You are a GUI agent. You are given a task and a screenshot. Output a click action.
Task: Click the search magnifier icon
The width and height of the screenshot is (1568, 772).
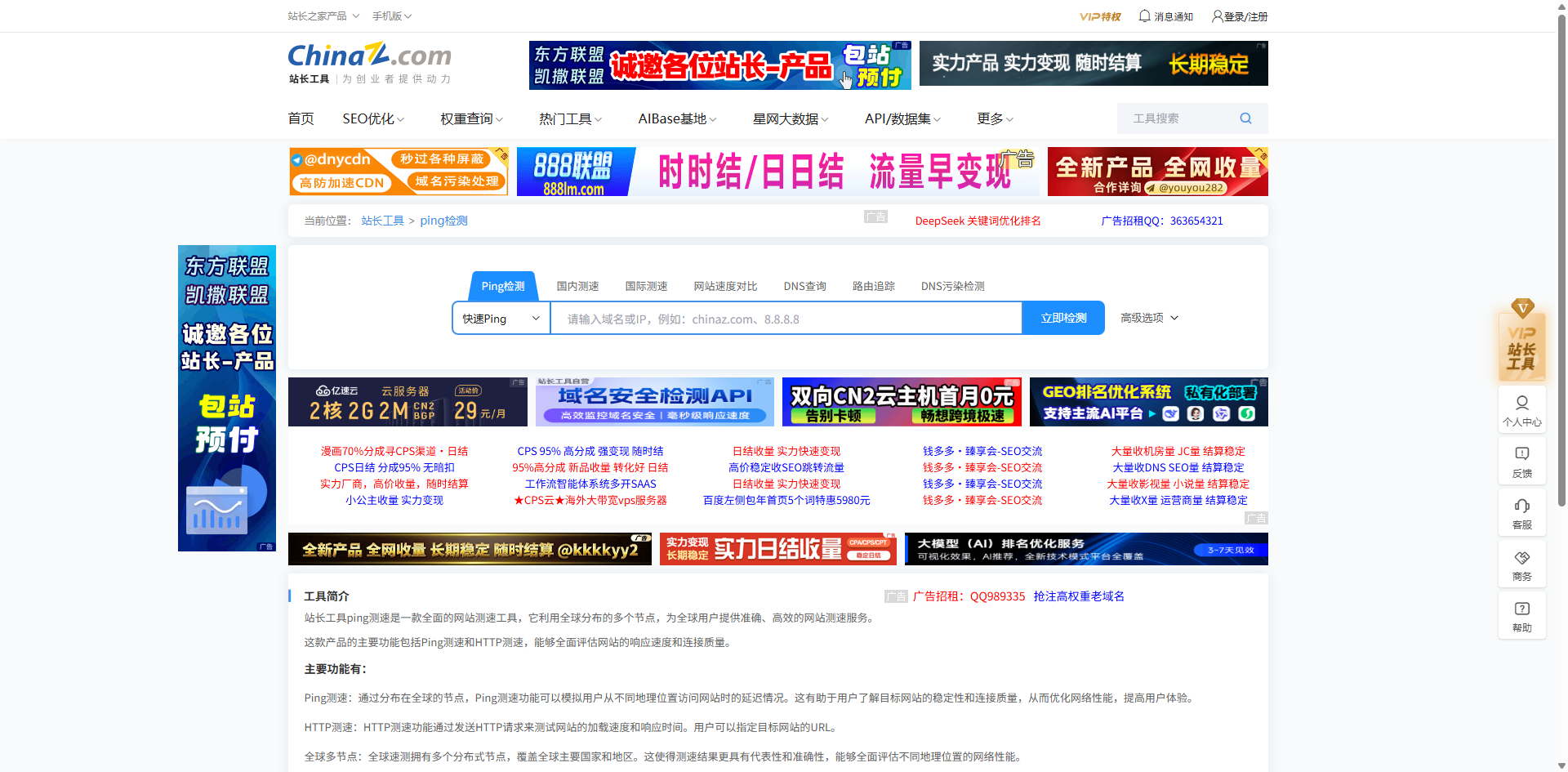1245,118
